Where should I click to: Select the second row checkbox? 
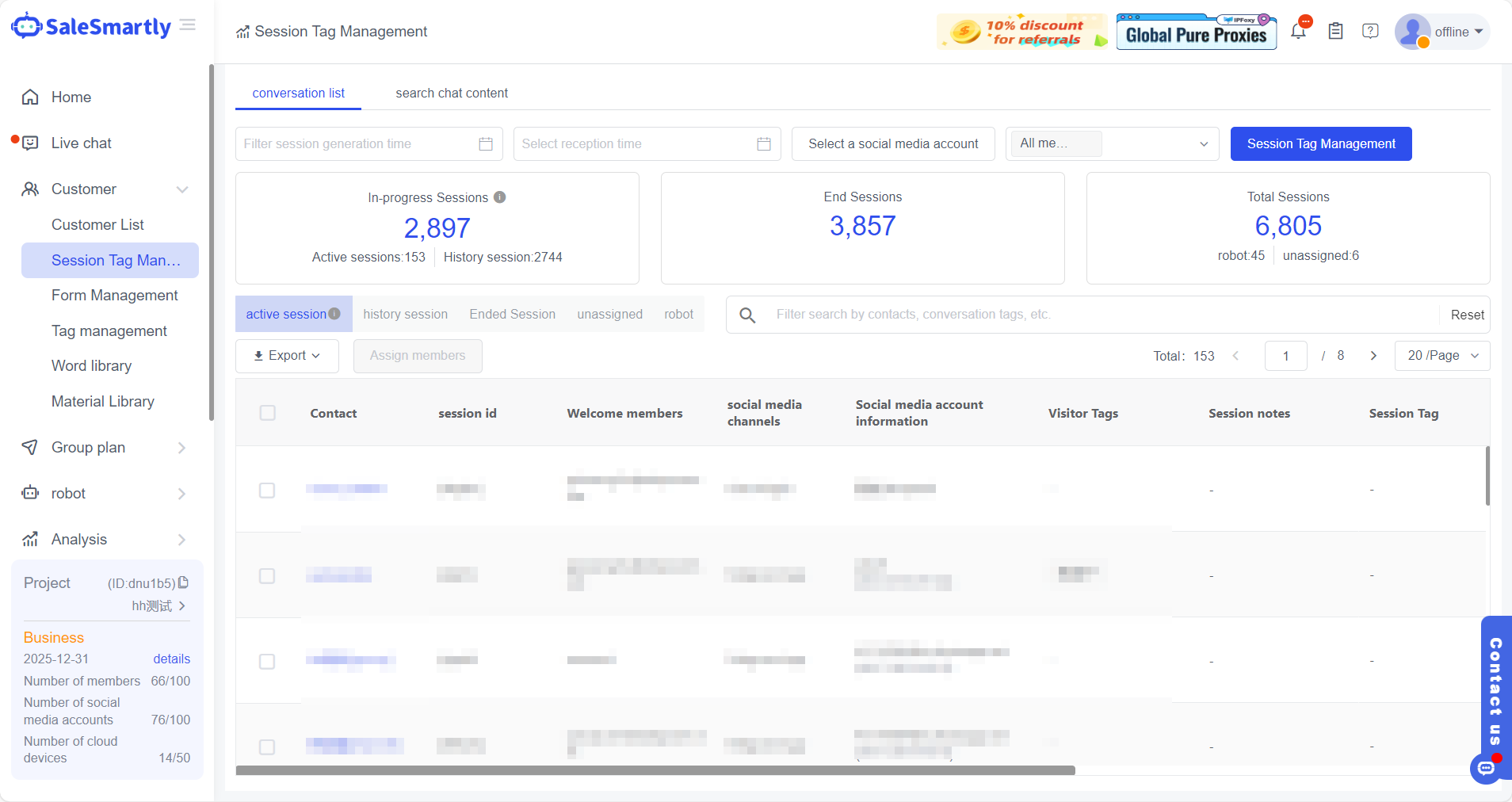(267, 576)
